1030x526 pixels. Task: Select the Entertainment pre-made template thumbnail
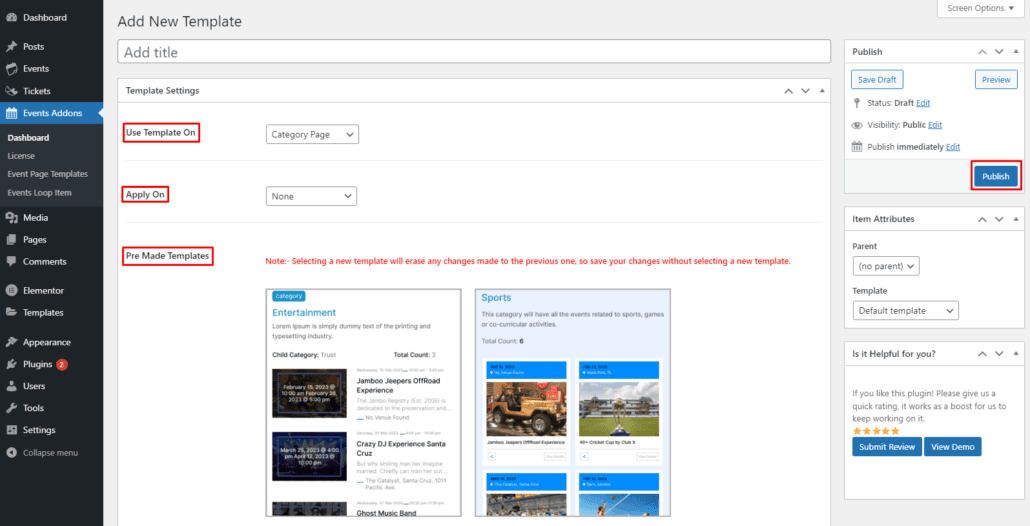pyautogui.click(x=364, y=402)
